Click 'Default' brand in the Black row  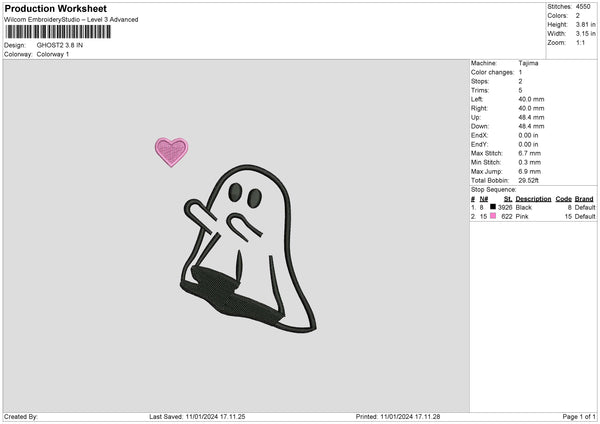[x=585, y=207]
